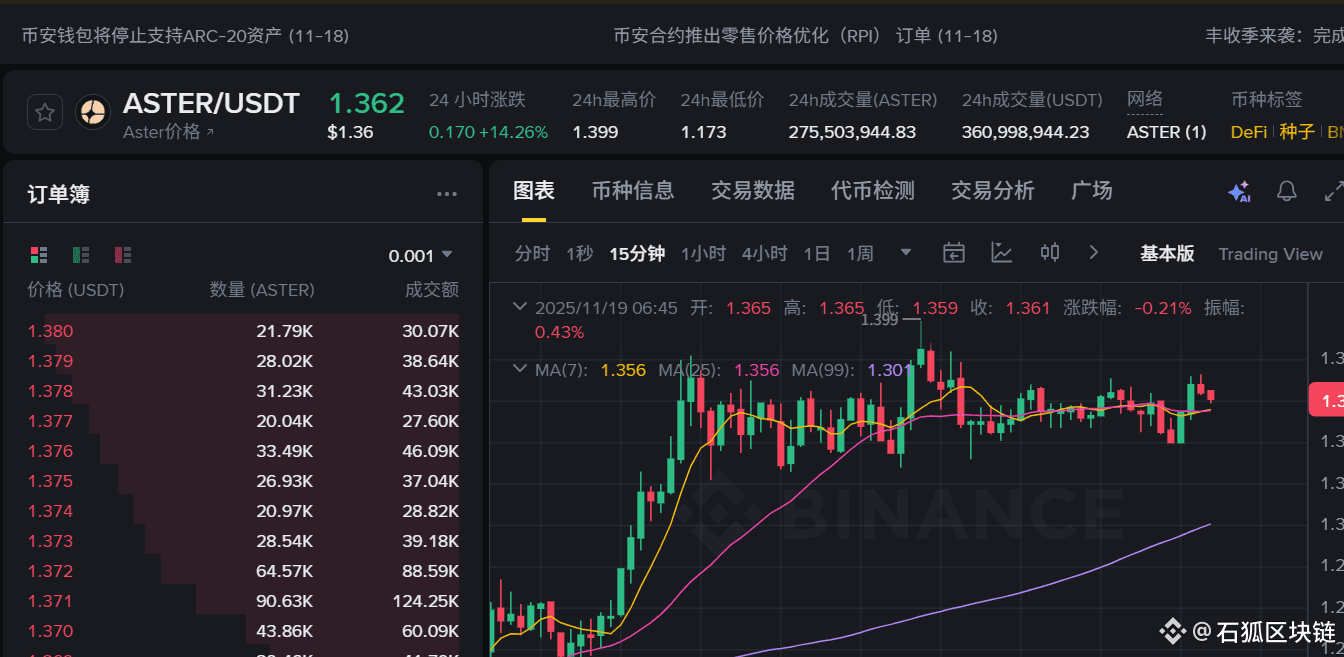Image resolution: width=1344 pixels, height=657 pixels.
Task: Switch chart to Trading View mode
Action: 1271,253
